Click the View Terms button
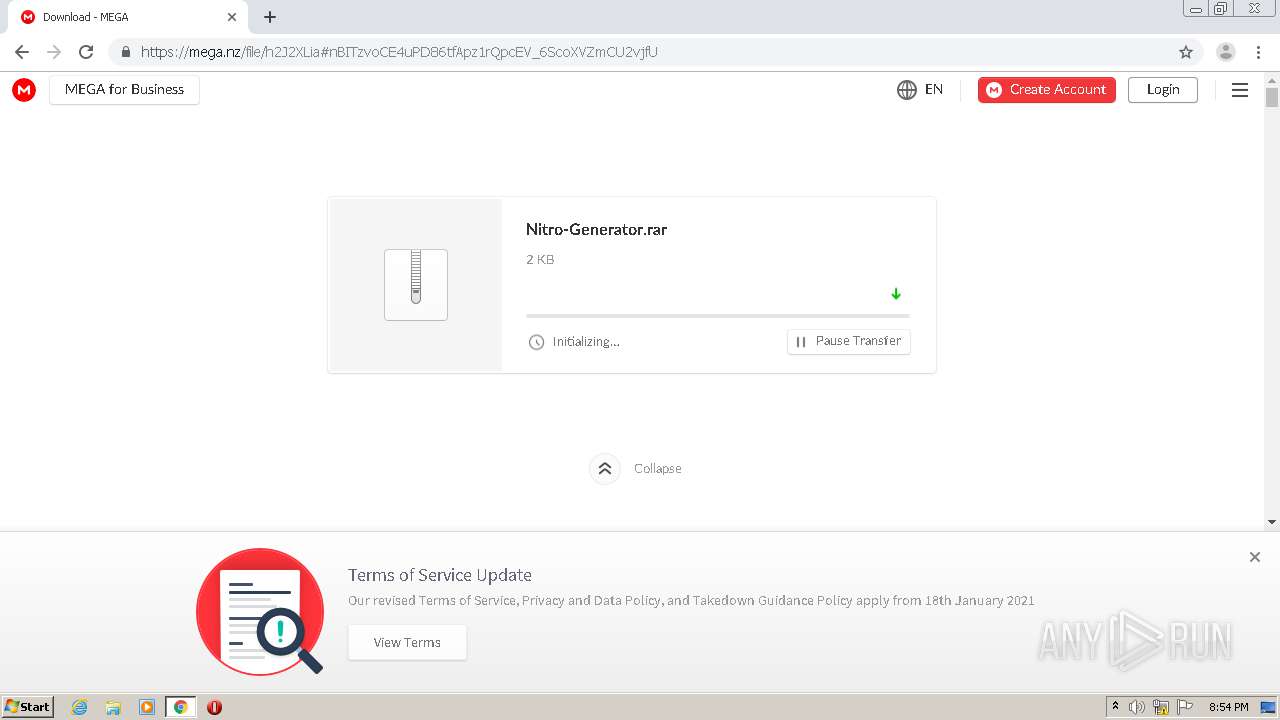 pyautogui.click(x=407, y=642)
